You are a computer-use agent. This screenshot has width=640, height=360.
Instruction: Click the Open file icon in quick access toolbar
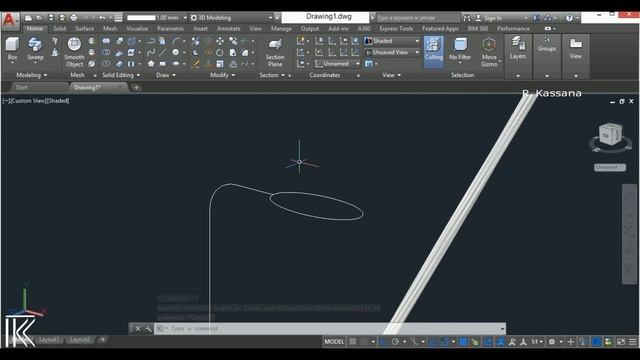coord(40,18)
